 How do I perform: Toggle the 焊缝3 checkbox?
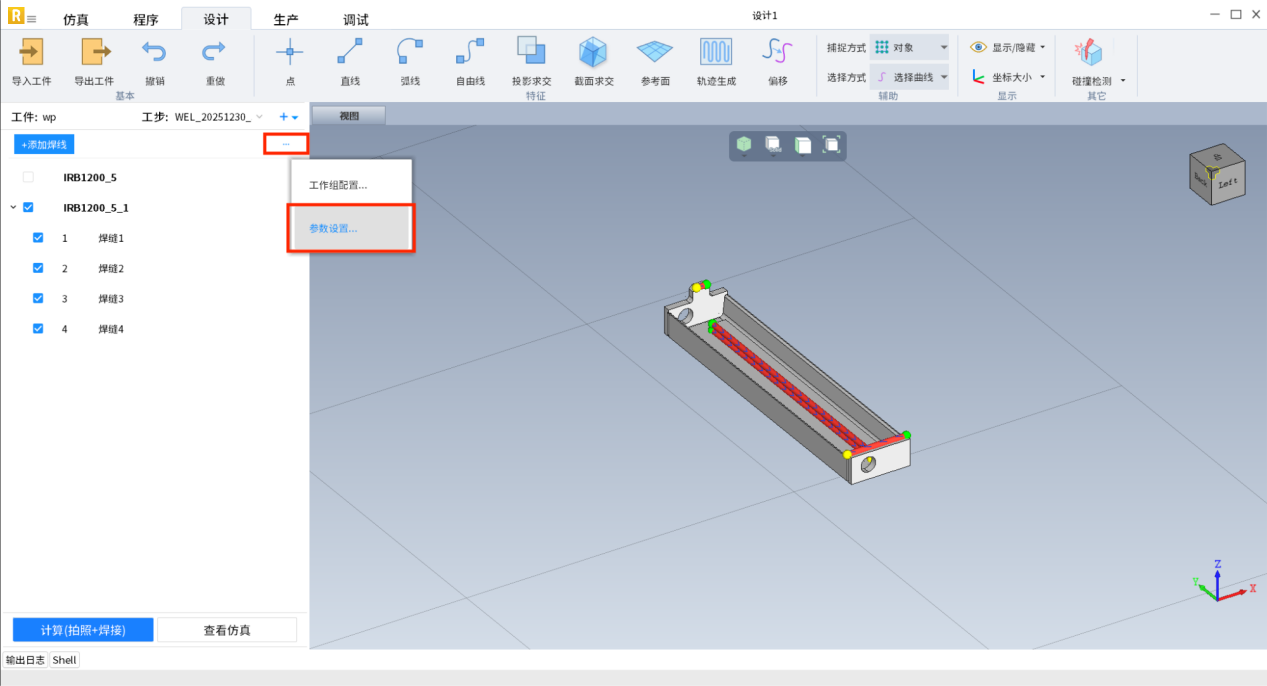tap(38, 298)
